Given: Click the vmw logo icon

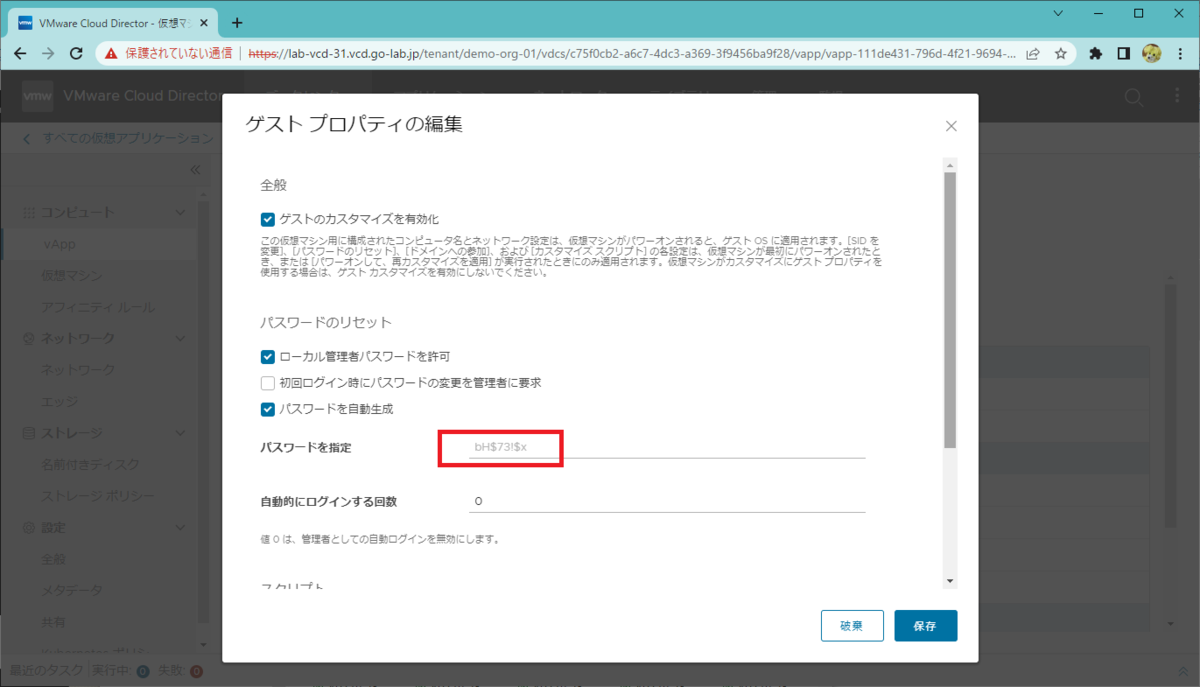Looking at the screenshot, I should point(38,96).
